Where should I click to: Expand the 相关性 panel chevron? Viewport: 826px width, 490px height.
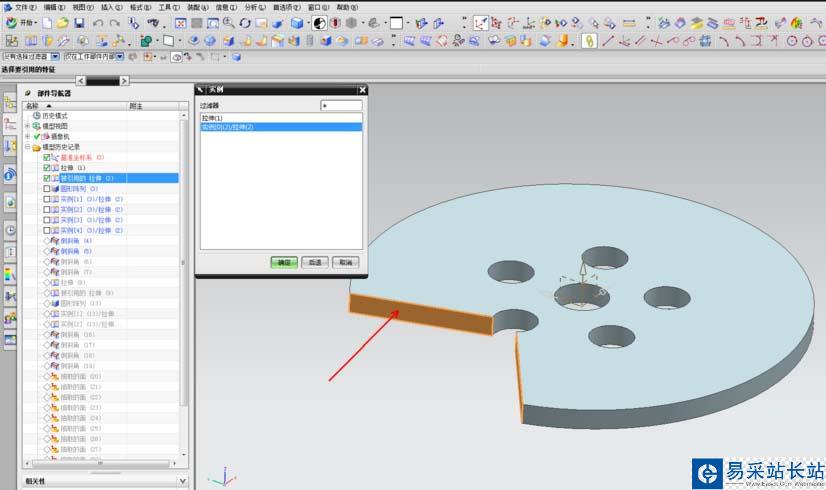(x=182, y=481)
